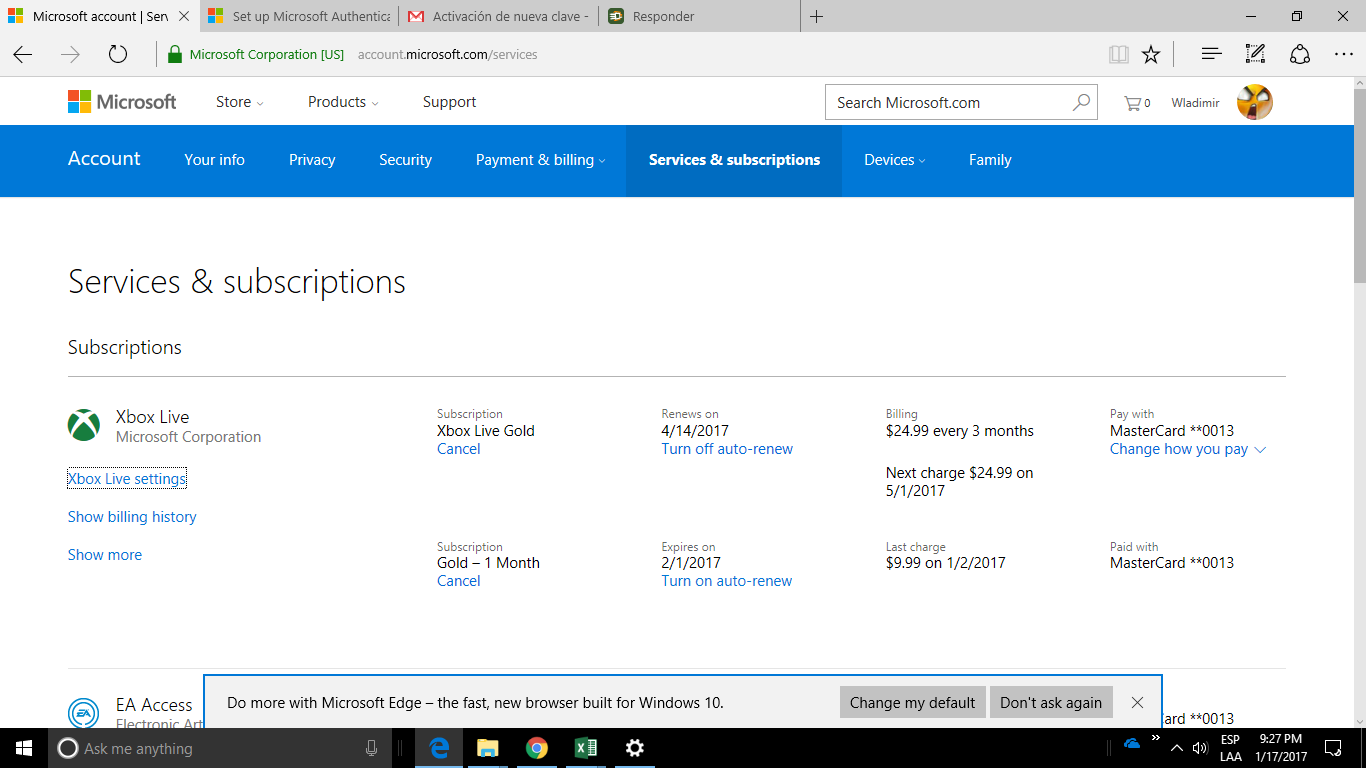Click the ESP LAA language indicator
1366x768 pixels.
point(1231,748)
